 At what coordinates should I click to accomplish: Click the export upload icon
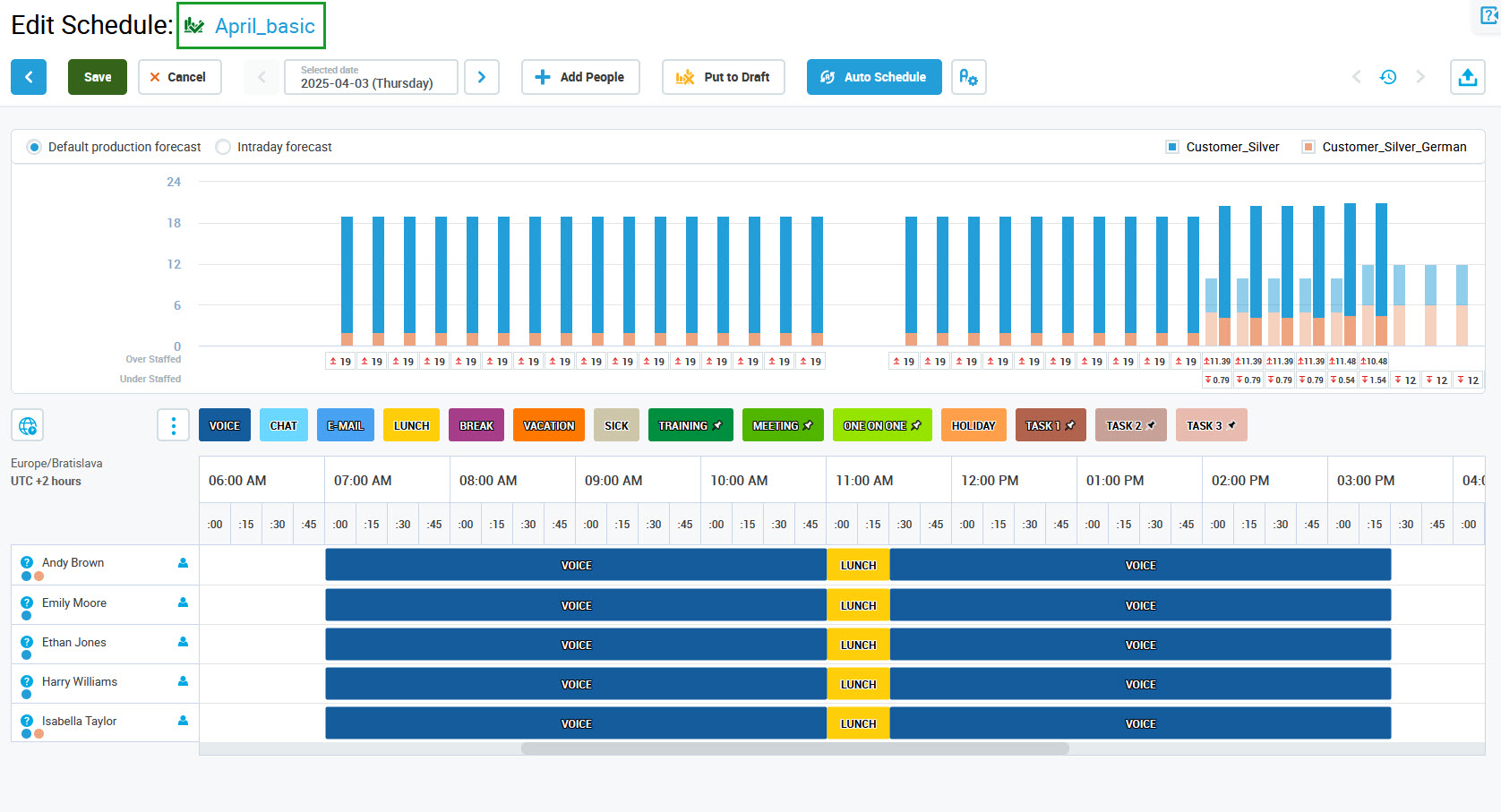coord(1467,77)
